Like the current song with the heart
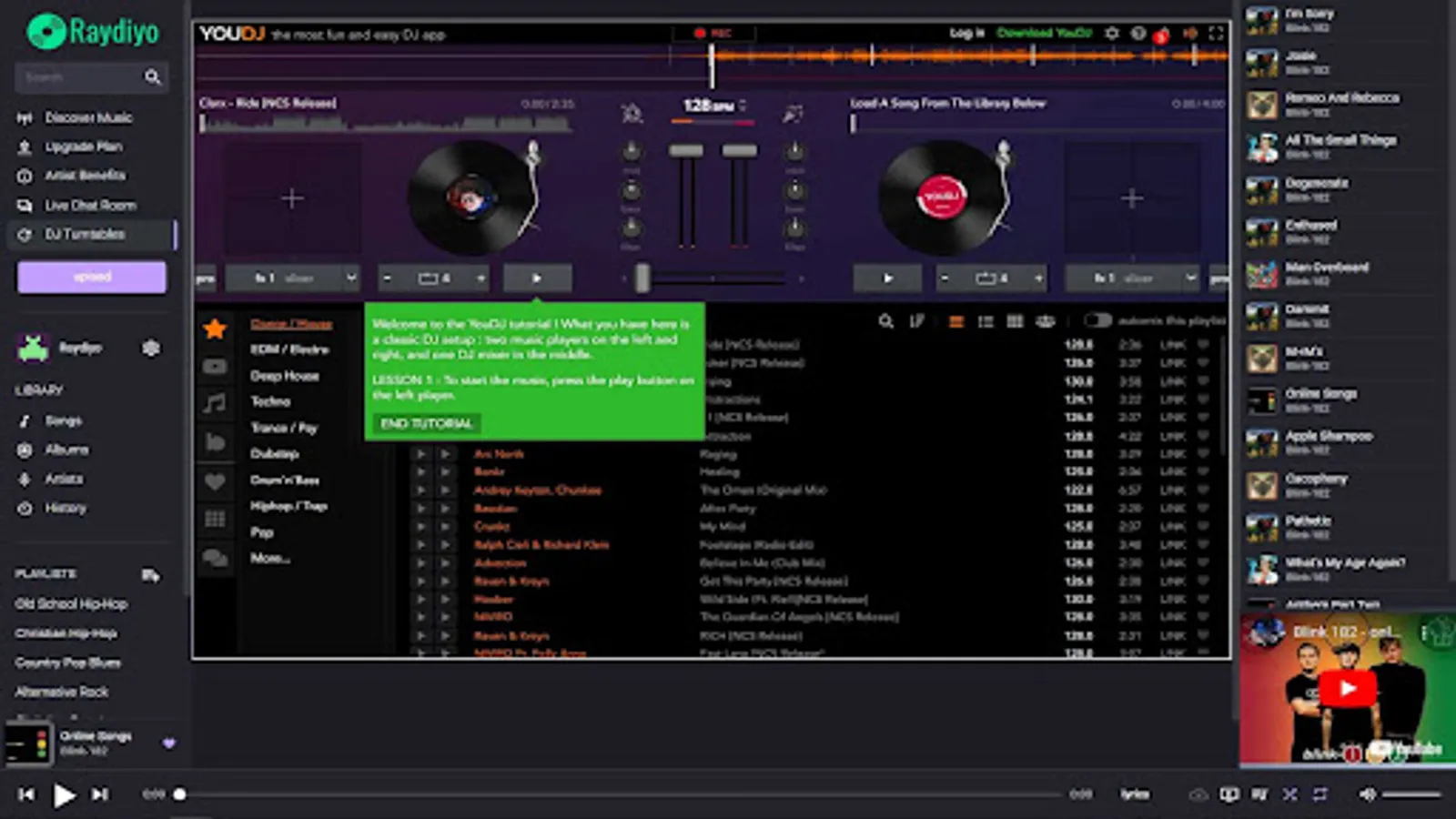 pos(169,743)
